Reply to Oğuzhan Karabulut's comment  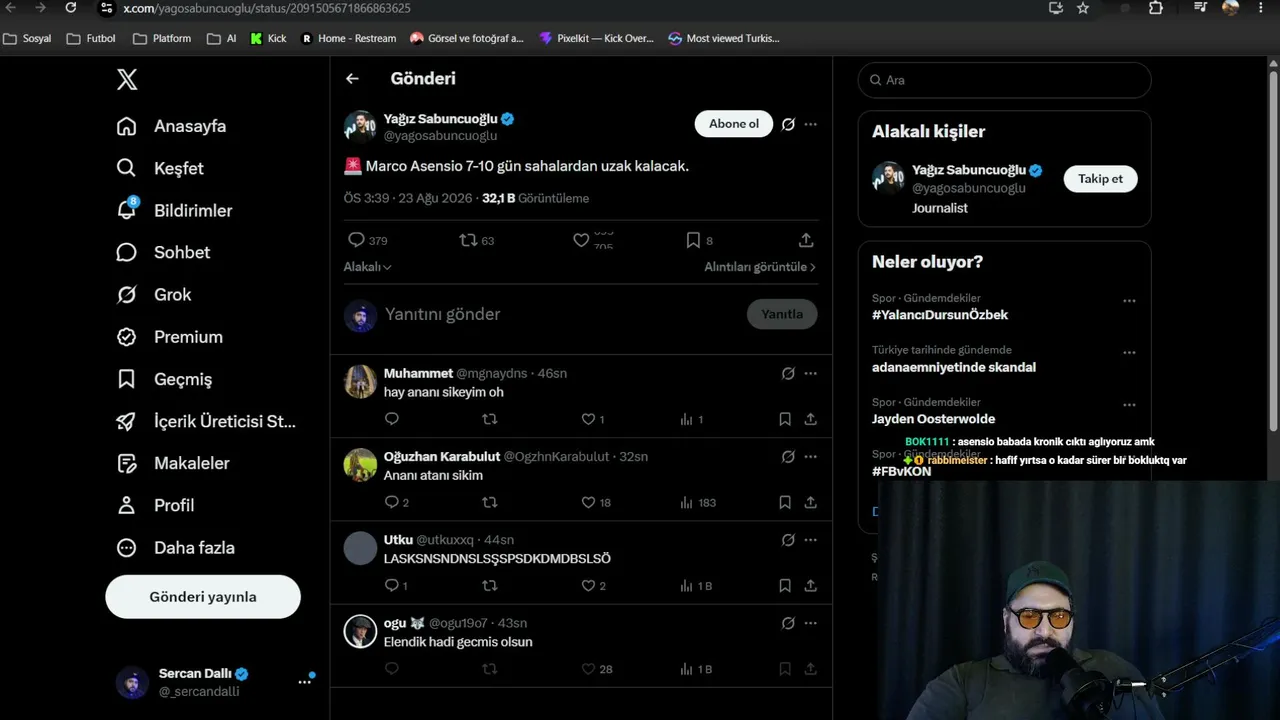(x=392, y=502)
